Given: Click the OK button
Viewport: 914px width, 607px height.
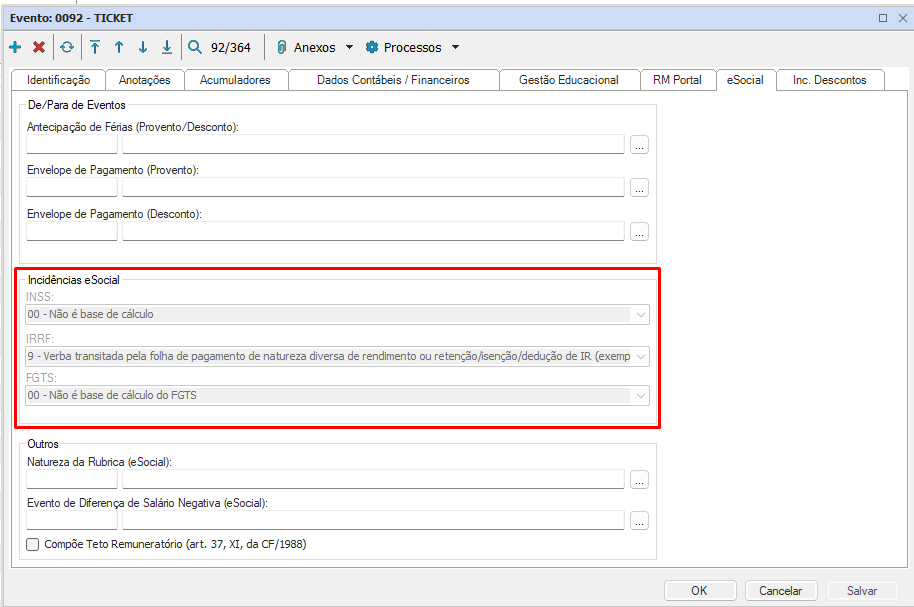Looking at the screenshot, I should (x=699, y=591).
